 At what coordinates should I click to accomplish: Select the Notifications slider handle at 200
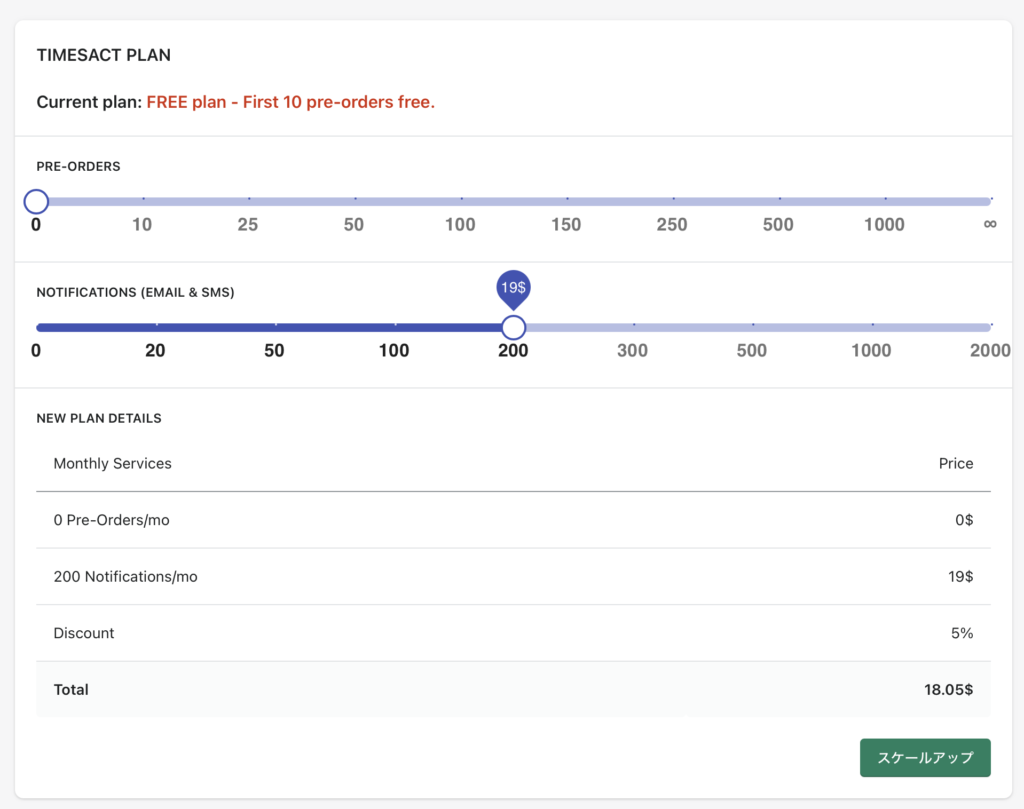513,327
